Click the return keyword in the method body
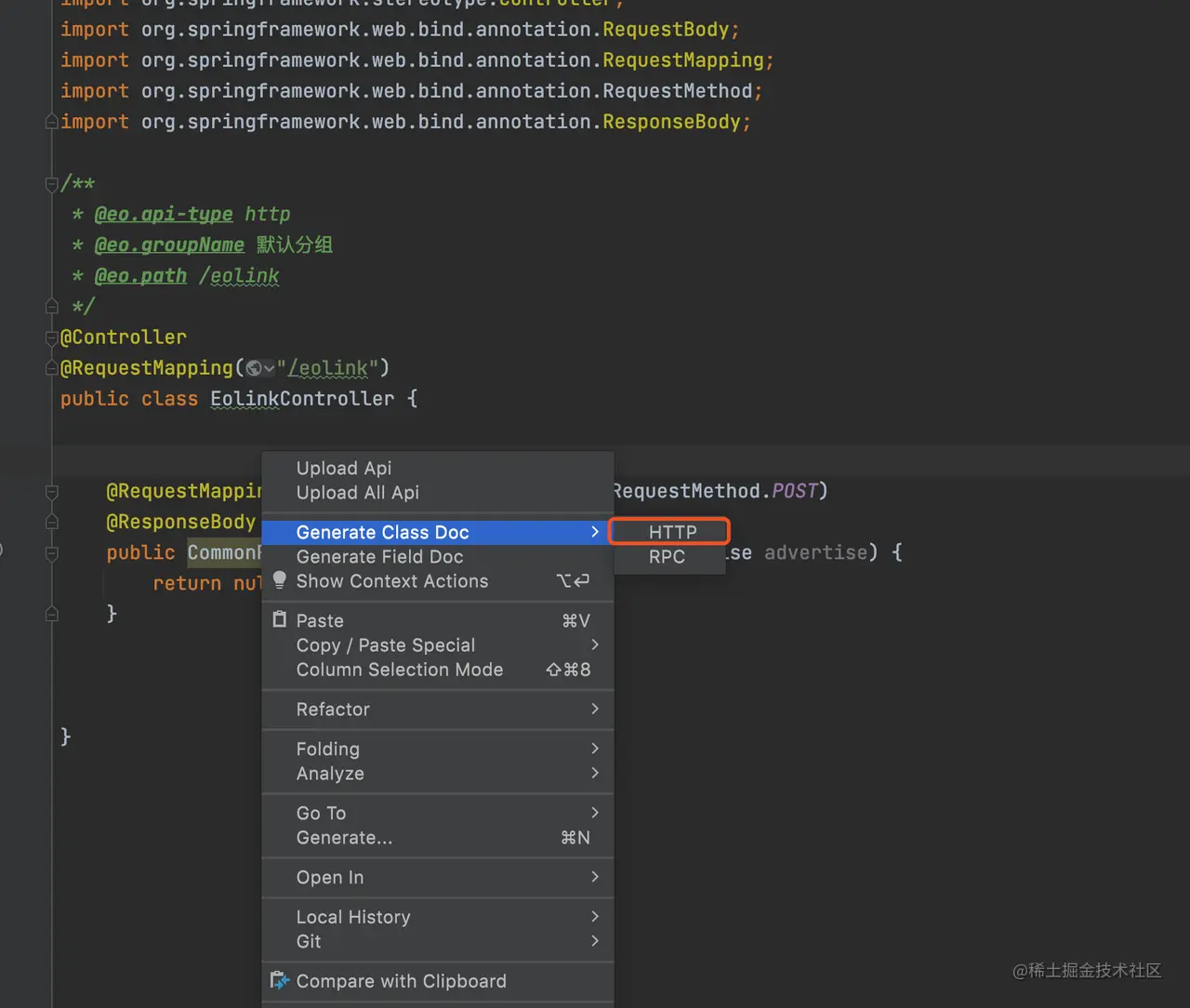Image resolution: width=1190 pixels, height=1008 pixels. (187, 583)
